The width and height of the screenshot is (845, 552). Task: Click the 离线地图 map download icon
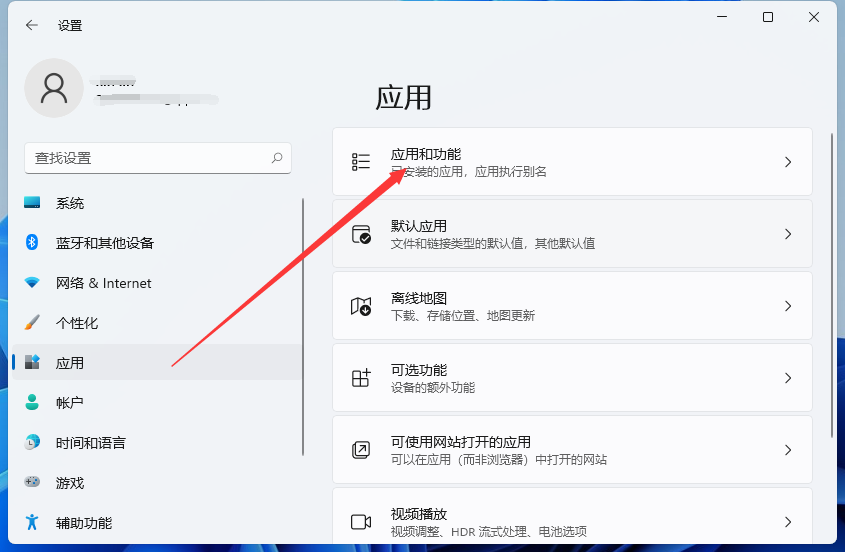361,306
